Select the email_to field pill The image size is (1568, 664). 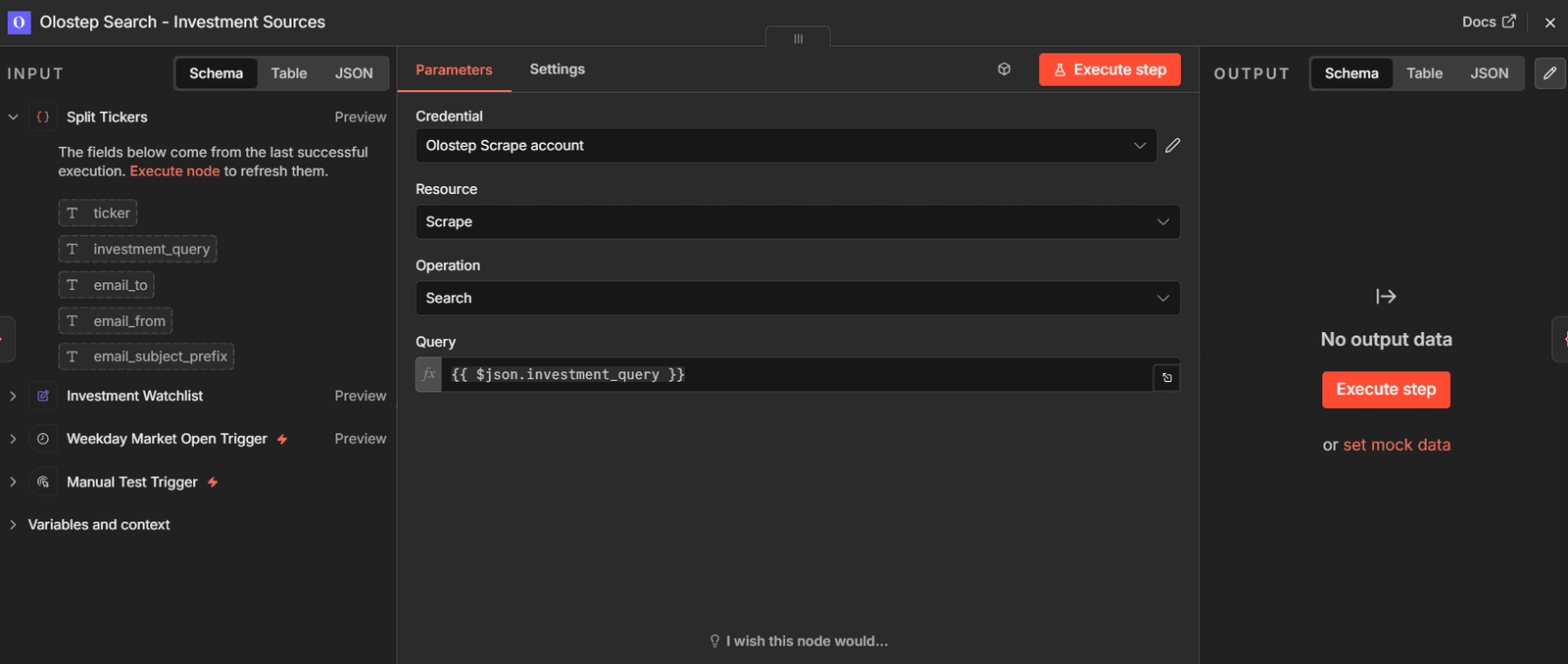[x=107, y=285]
